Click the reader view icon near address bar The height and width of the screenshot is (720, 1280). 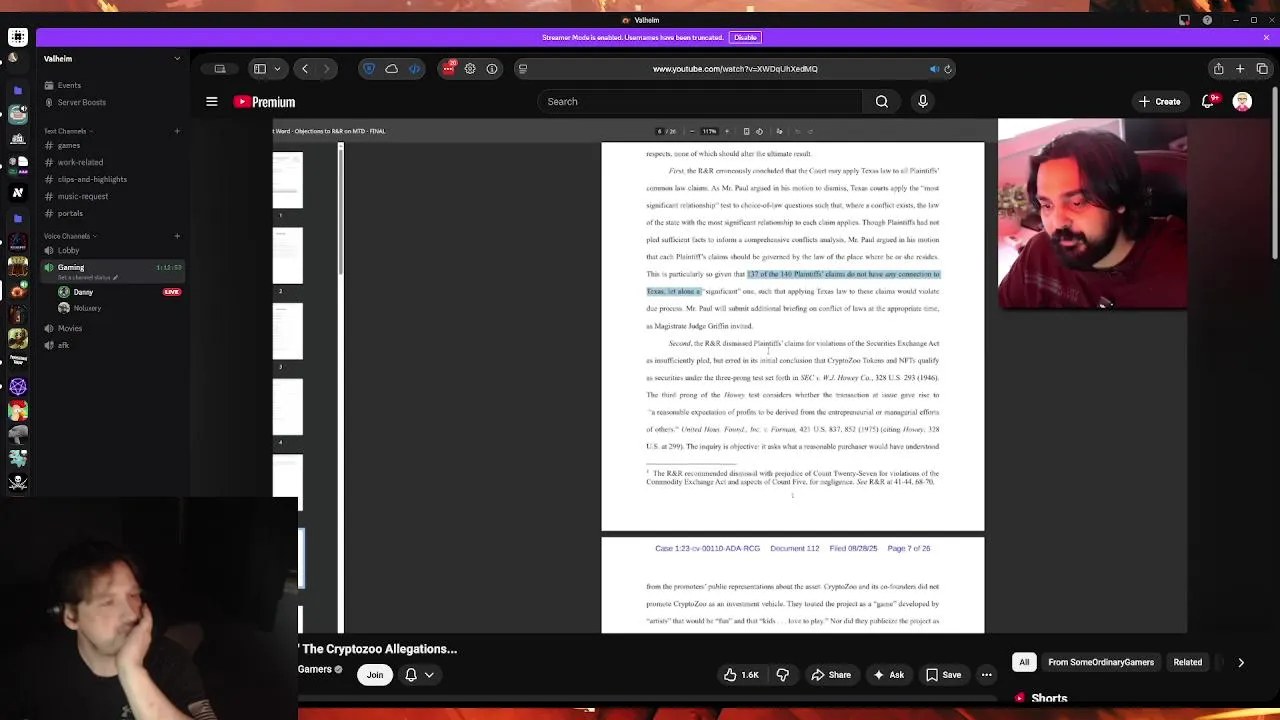coord(522,69)
